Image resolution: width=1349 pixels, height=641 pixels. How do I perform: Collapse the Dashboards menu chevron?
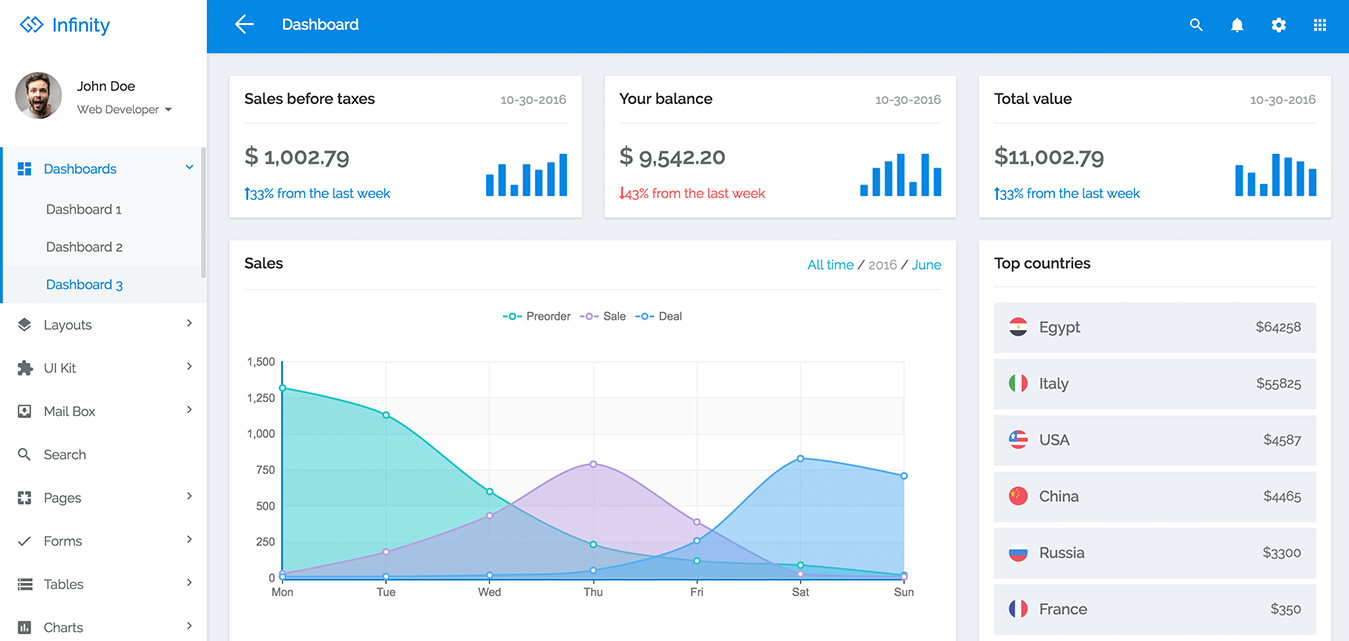tap(189, 168)
